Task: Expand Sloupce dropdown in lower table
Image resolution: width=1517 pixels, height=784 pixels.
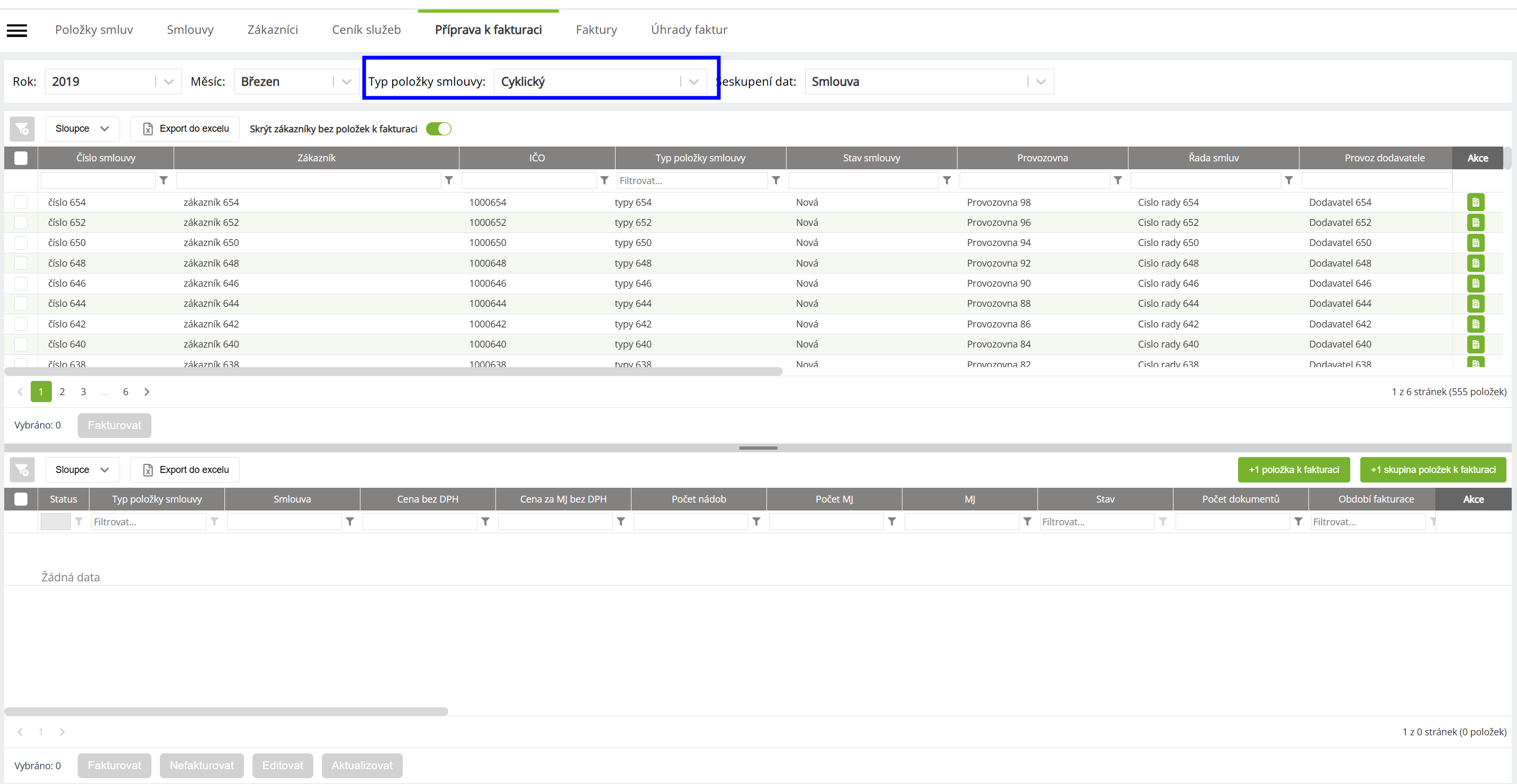Action: (x=82, y=470)
